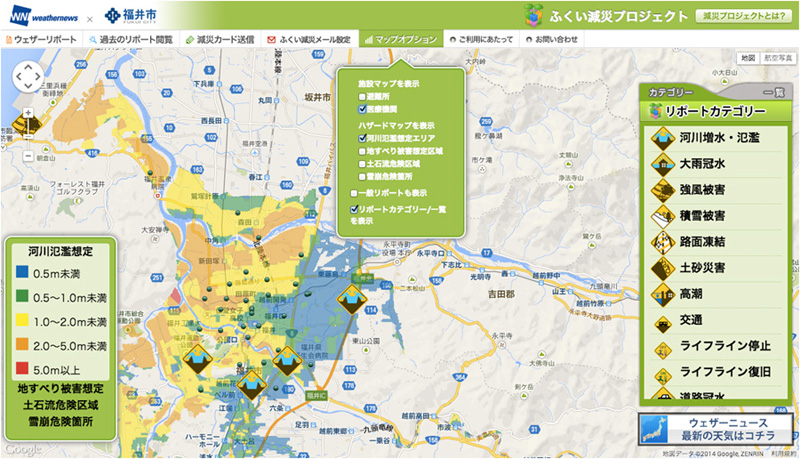Zoom out with the minus button
Image resolution: width=800 pixels, height=459 pixels.
(x=28, y=156)
